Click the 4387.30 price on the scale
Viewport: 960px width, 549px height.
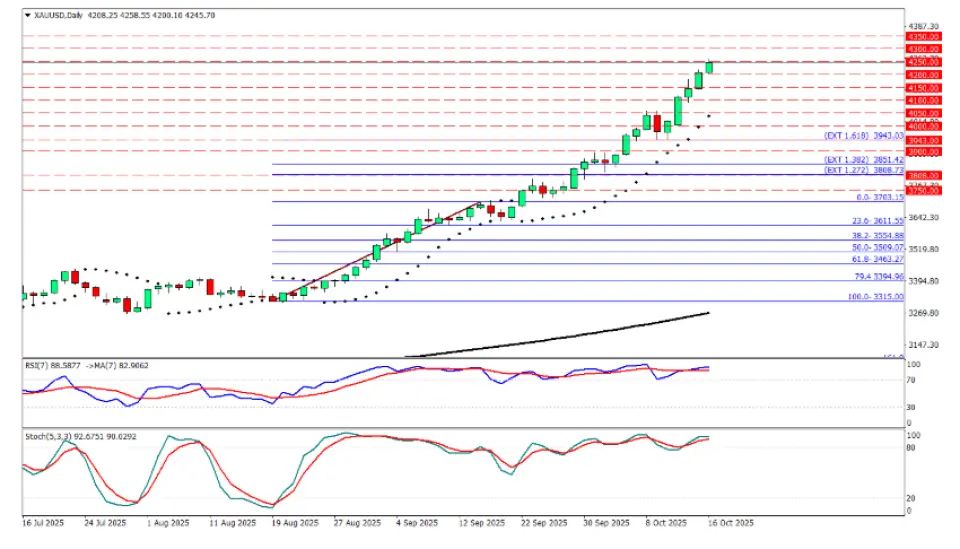[922, 25]
